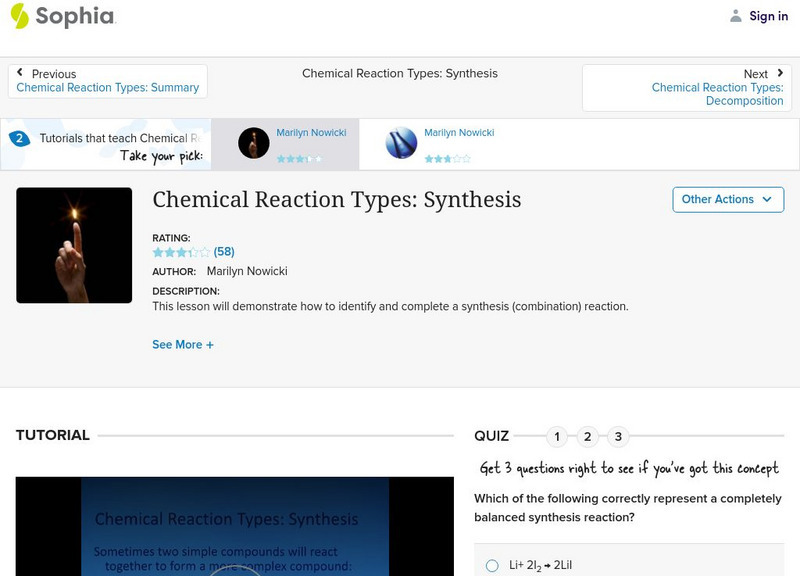Expand quiz step 2 circle
800x576 pixels.
click(587, 436)
